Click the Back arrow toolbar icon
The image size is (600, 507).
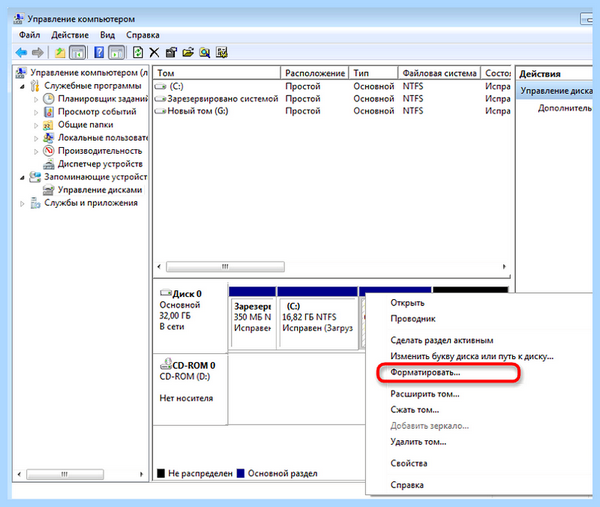[21, 52]
